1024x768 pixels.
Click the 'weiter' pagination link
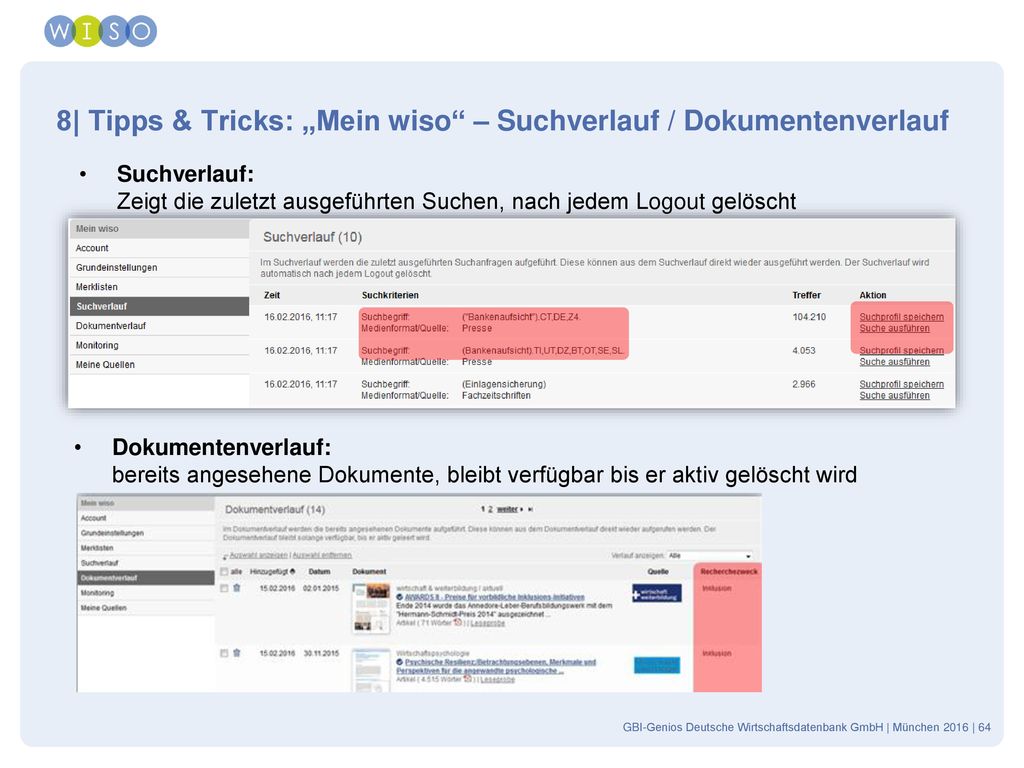click(x=507, y=509)
